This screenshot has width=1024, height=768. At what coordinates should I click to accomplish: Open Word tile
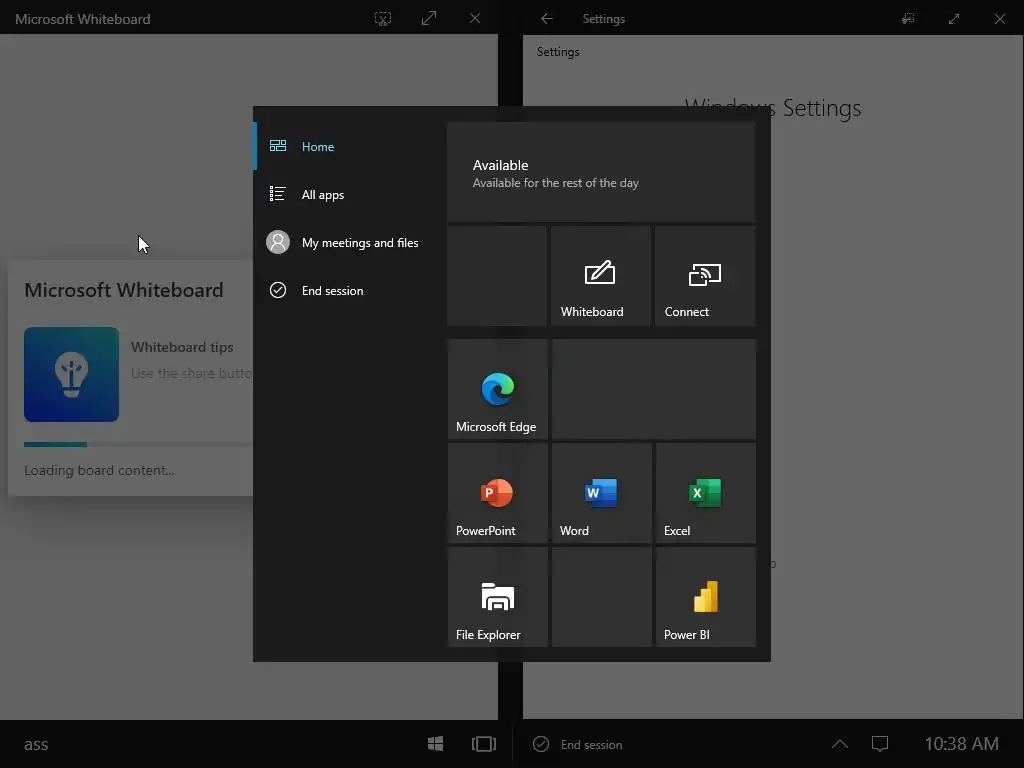(601, 493)
